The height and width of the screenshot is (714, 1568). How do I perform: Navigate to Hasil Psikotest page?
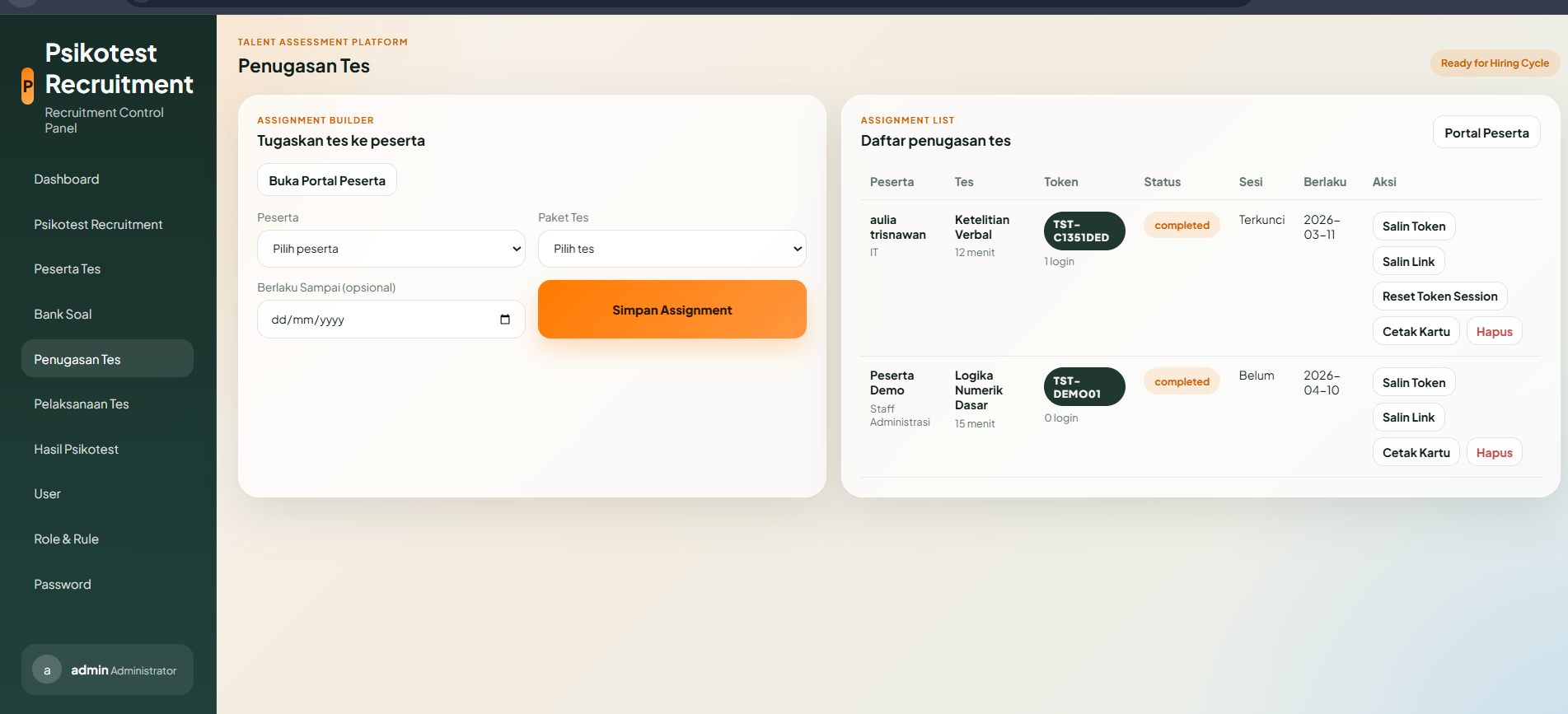pyautogui.click(x=76, y=450)
